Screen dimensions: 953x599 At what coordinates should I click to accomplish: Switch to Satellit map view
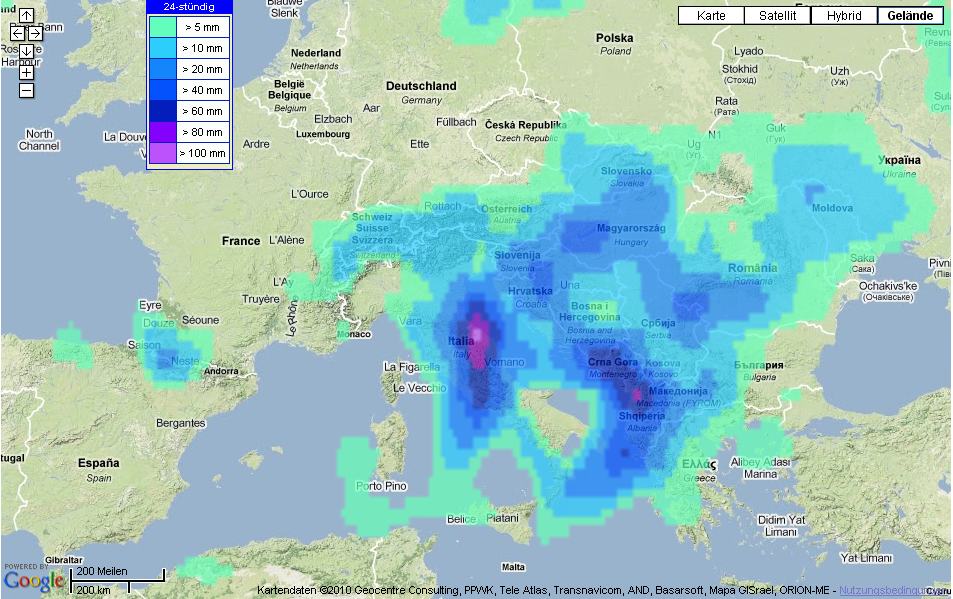777,16
